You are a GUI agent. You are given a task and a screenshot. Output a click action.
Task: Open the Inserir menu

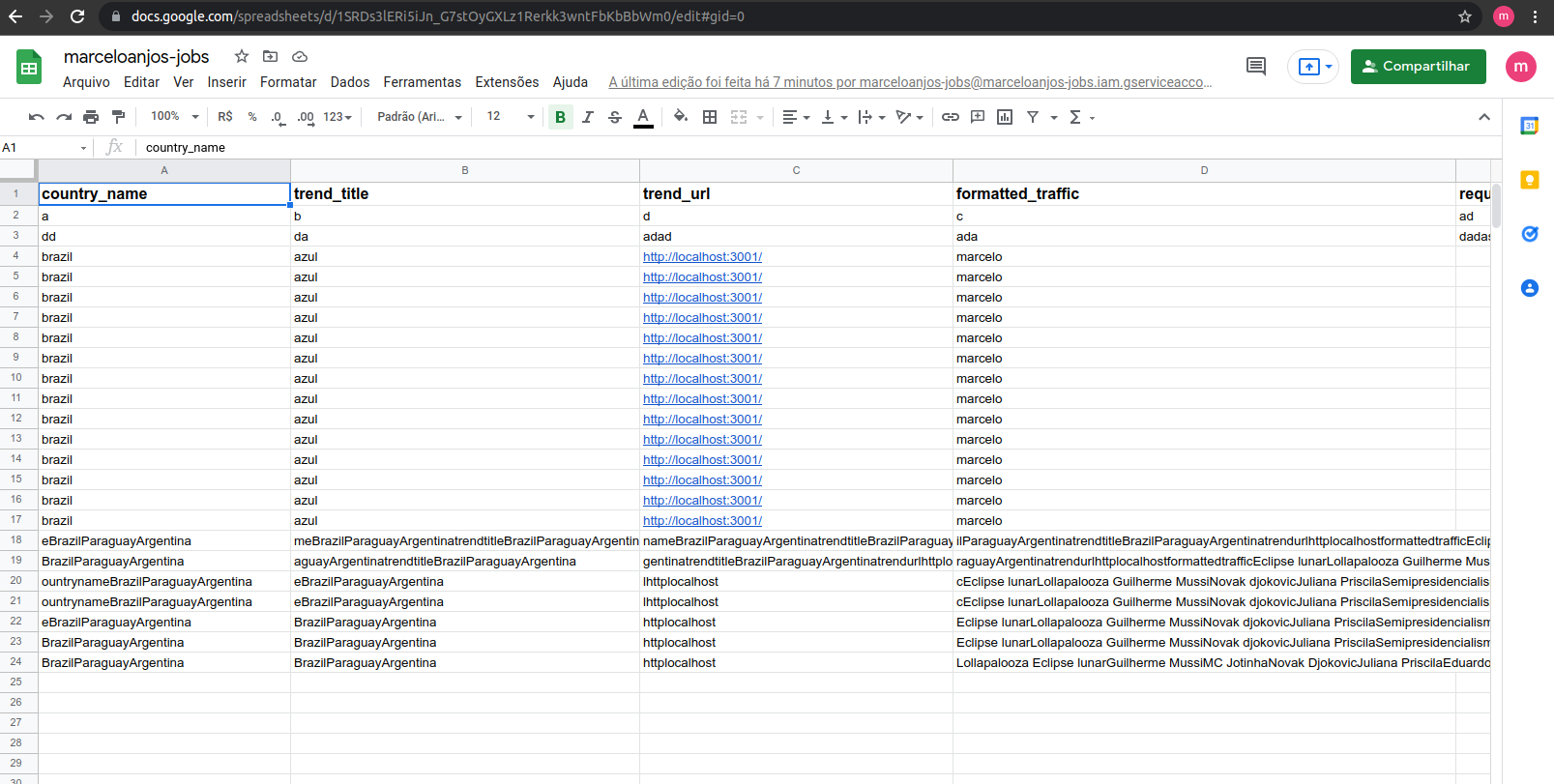[226, 82]
